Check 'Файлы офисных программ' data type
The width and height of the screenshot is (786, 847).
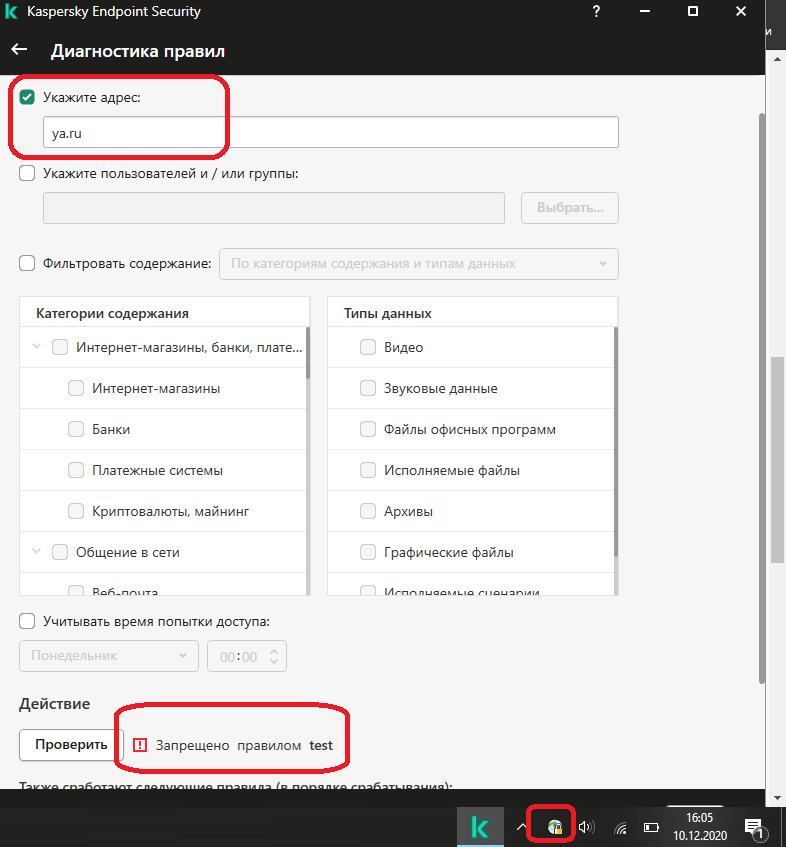point(368,429)
